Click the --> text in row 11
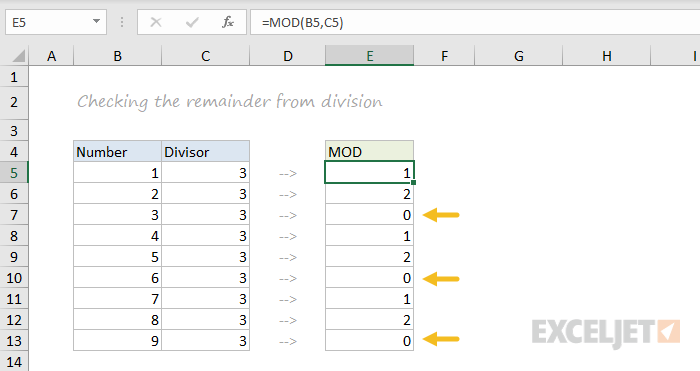This screenshot has width=700, height=371. (288, 299)
